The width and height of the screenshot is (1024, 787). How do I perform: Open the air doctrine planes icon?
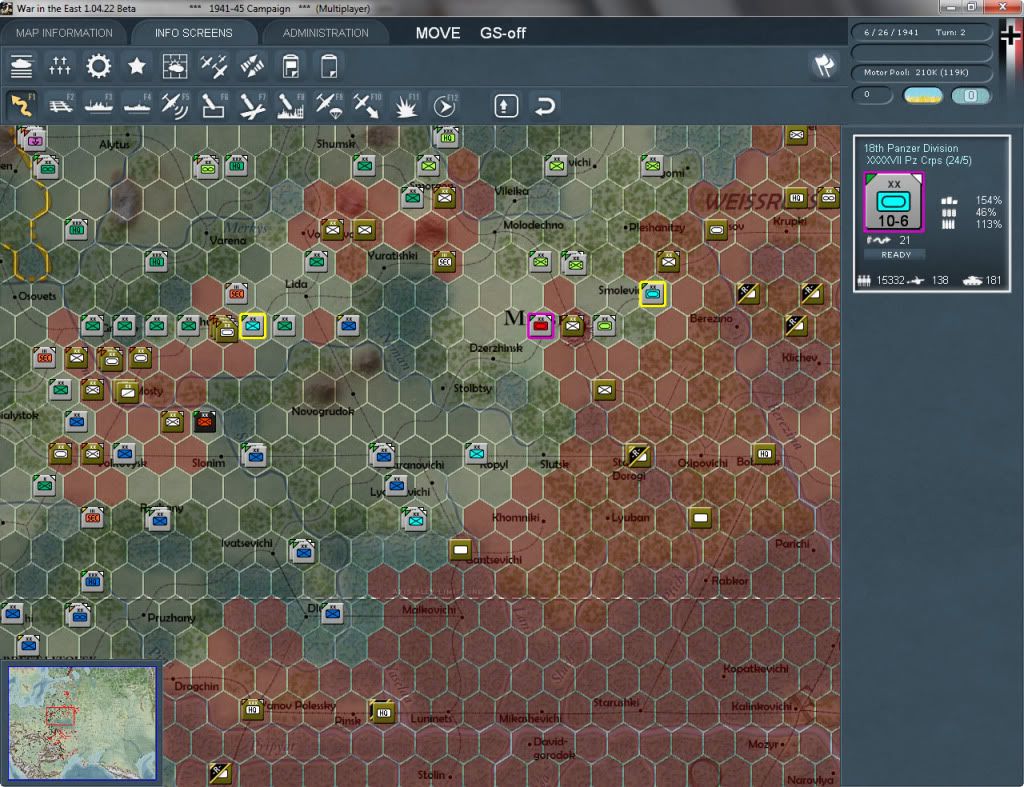tap(214, 66)
